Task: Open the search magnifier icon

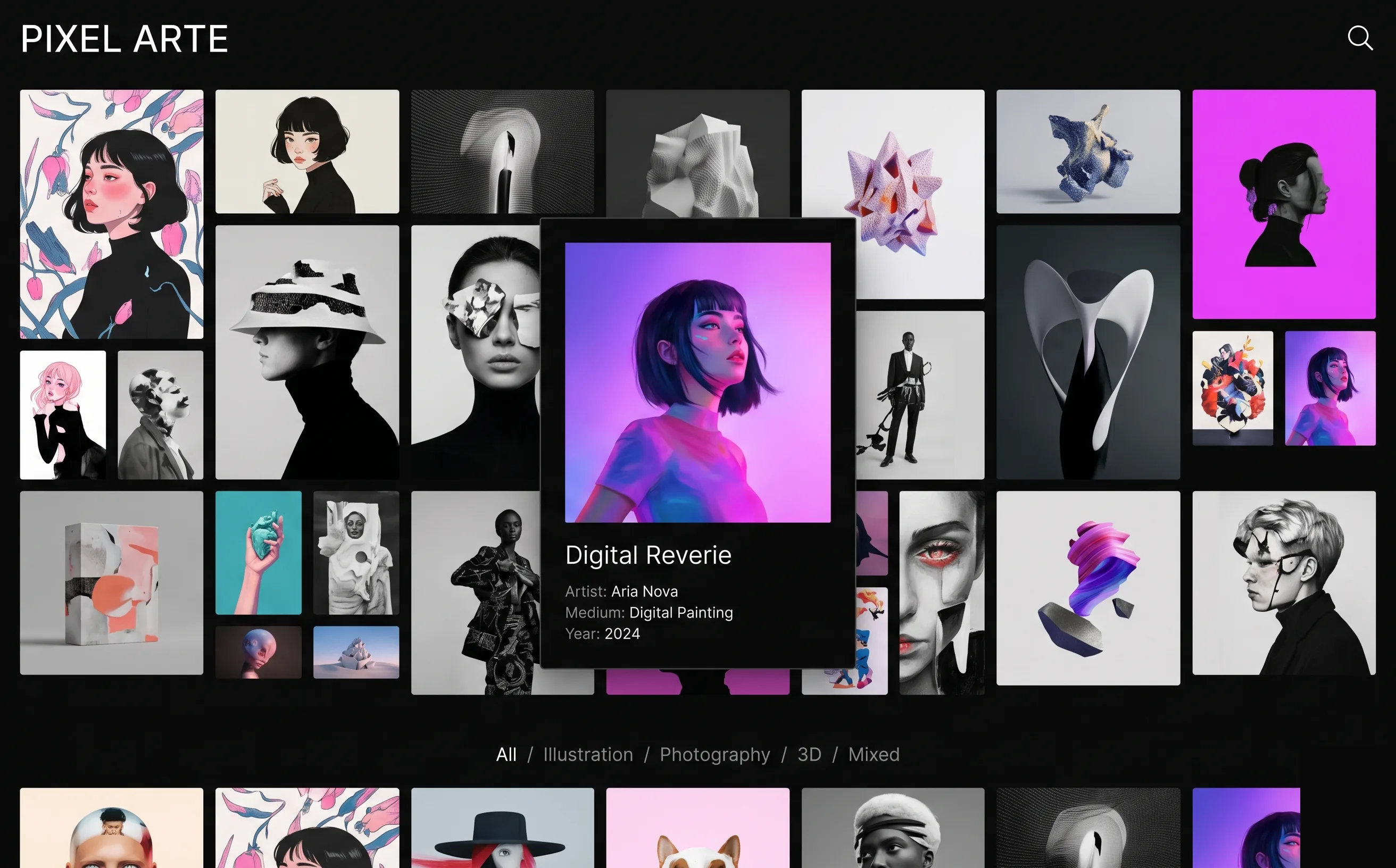Action: 1360,38
